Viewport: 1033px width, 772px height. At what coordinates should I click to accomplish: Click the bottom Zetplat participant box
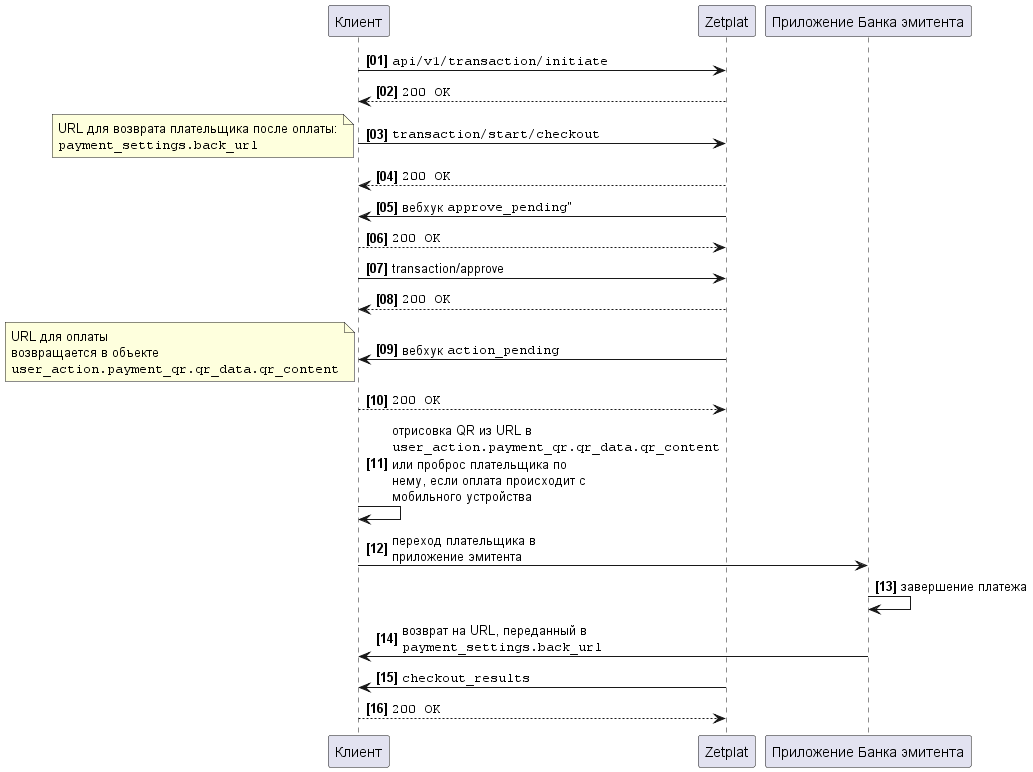click(726, 751)
